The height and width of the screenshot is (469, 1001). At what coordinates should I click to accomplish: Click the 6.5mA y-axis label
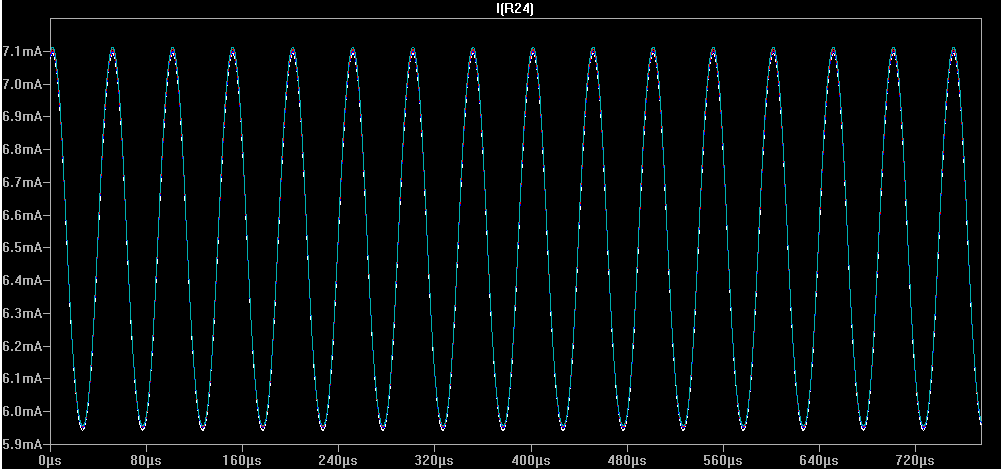tap(20, 248)
